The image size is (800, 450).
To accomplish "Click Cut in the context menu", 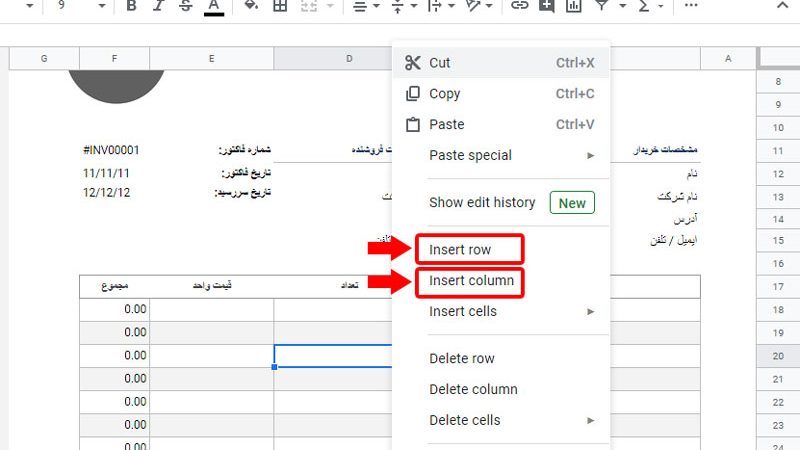I will [440, 63].
